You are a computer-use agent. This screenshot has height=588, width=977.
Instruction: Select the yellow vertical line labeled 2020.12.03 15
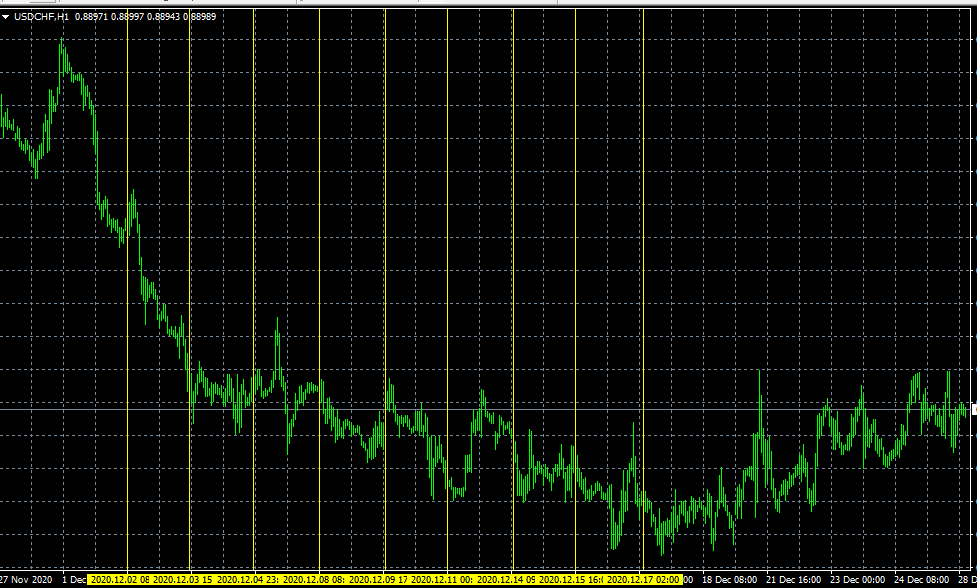click(x=190, y=290)
